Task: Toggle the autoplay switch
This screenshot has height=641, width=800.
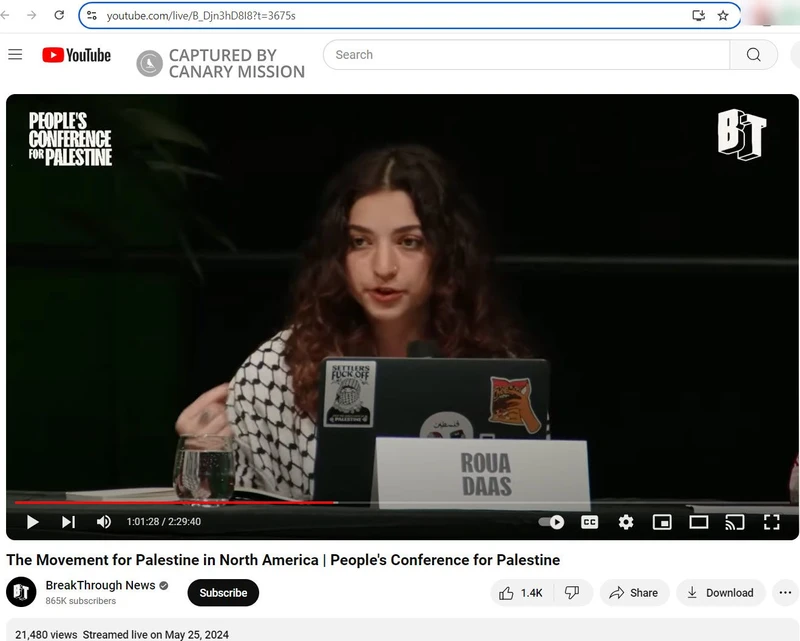Action: pos(551,522)
